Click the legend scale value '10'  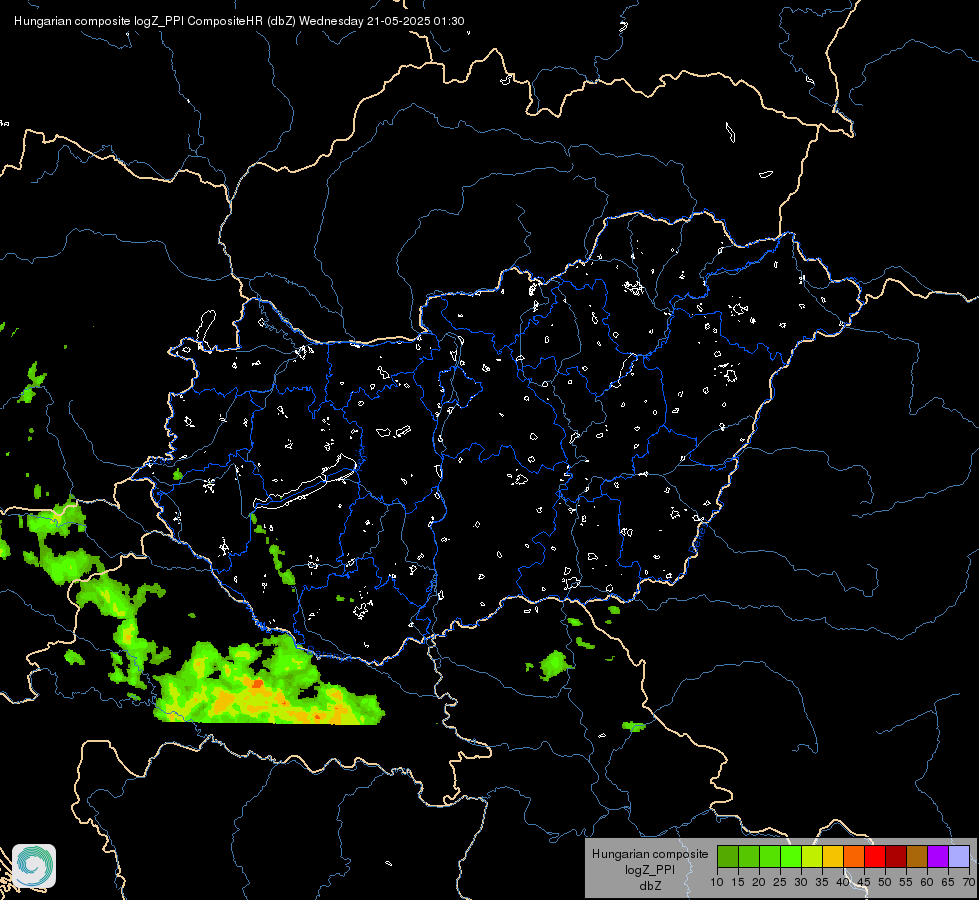pos(717,883)
